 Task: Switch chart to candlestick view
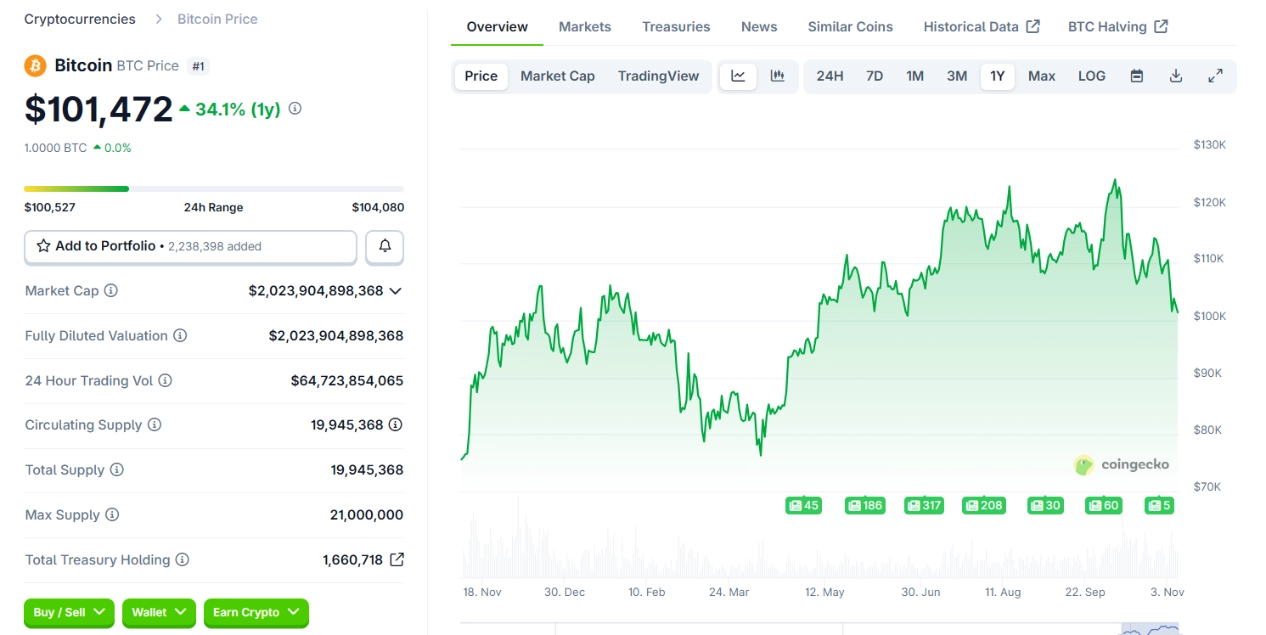pos(778,75)
